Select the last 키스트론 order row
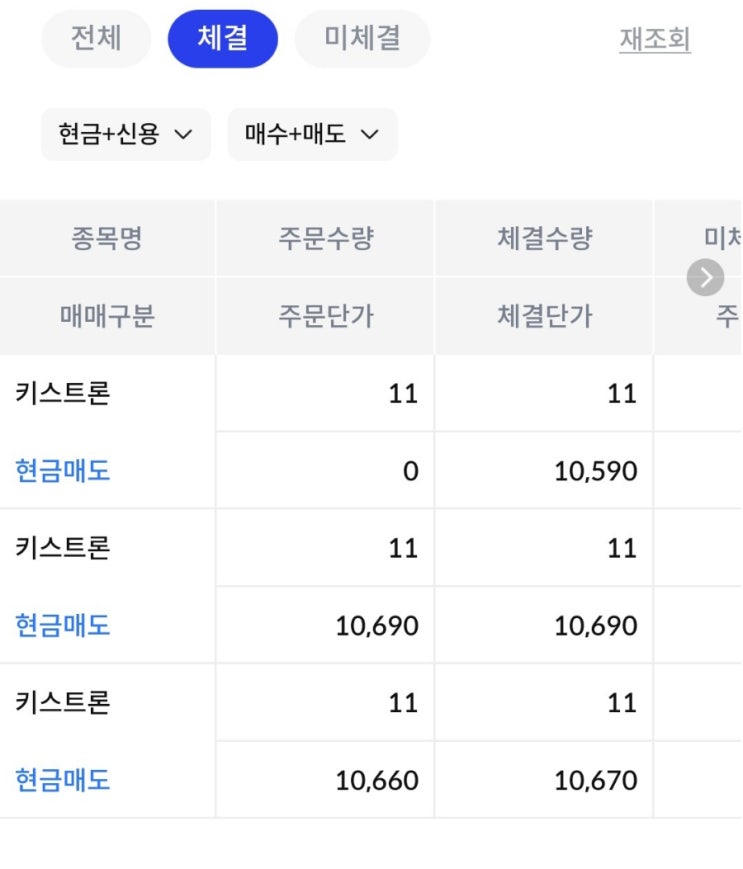Viewport: 743px width, 869px height. (x=62, y=703)
